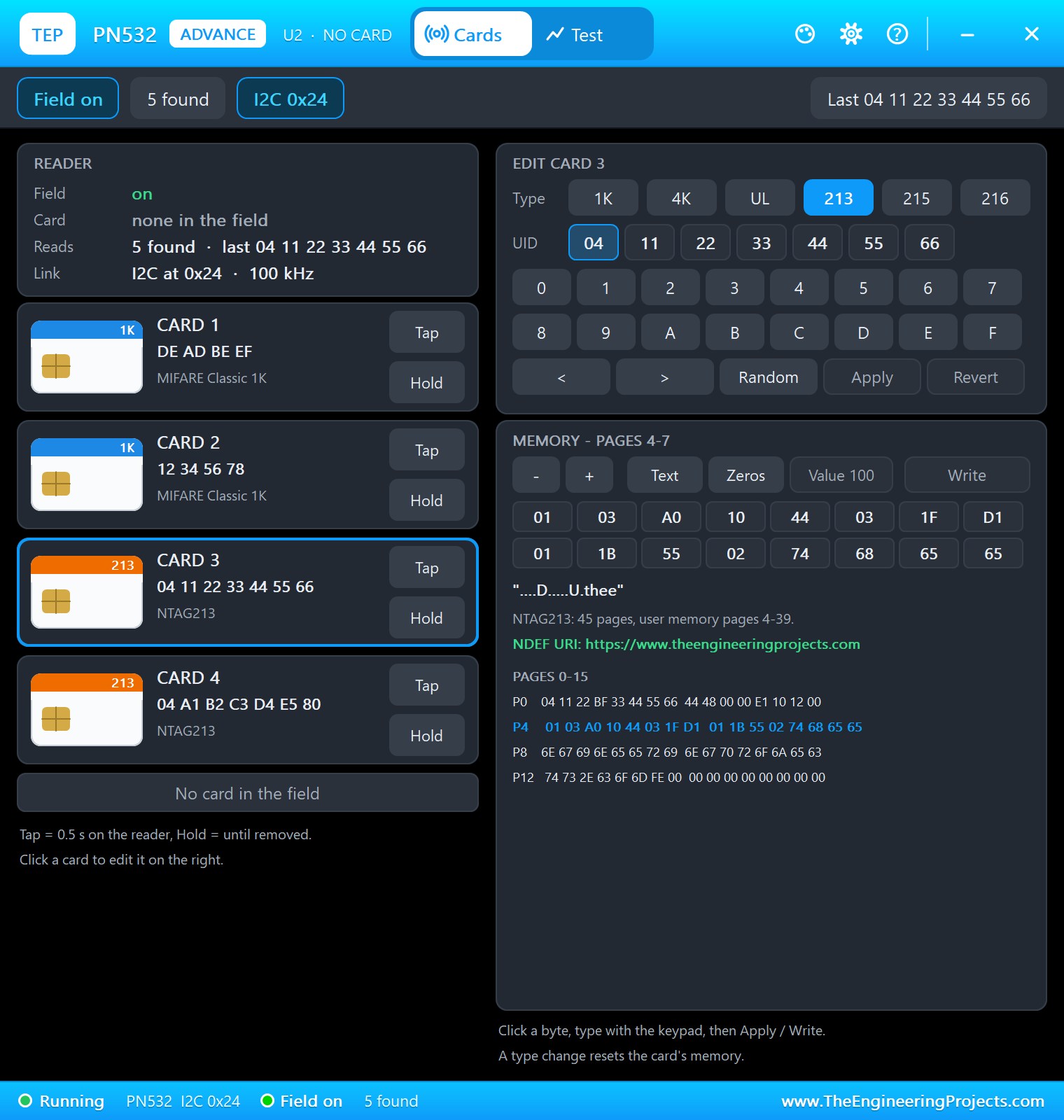This screenshot has width=1064, height=1120.
Task: Select card type 216
Action: coord(995,197)
